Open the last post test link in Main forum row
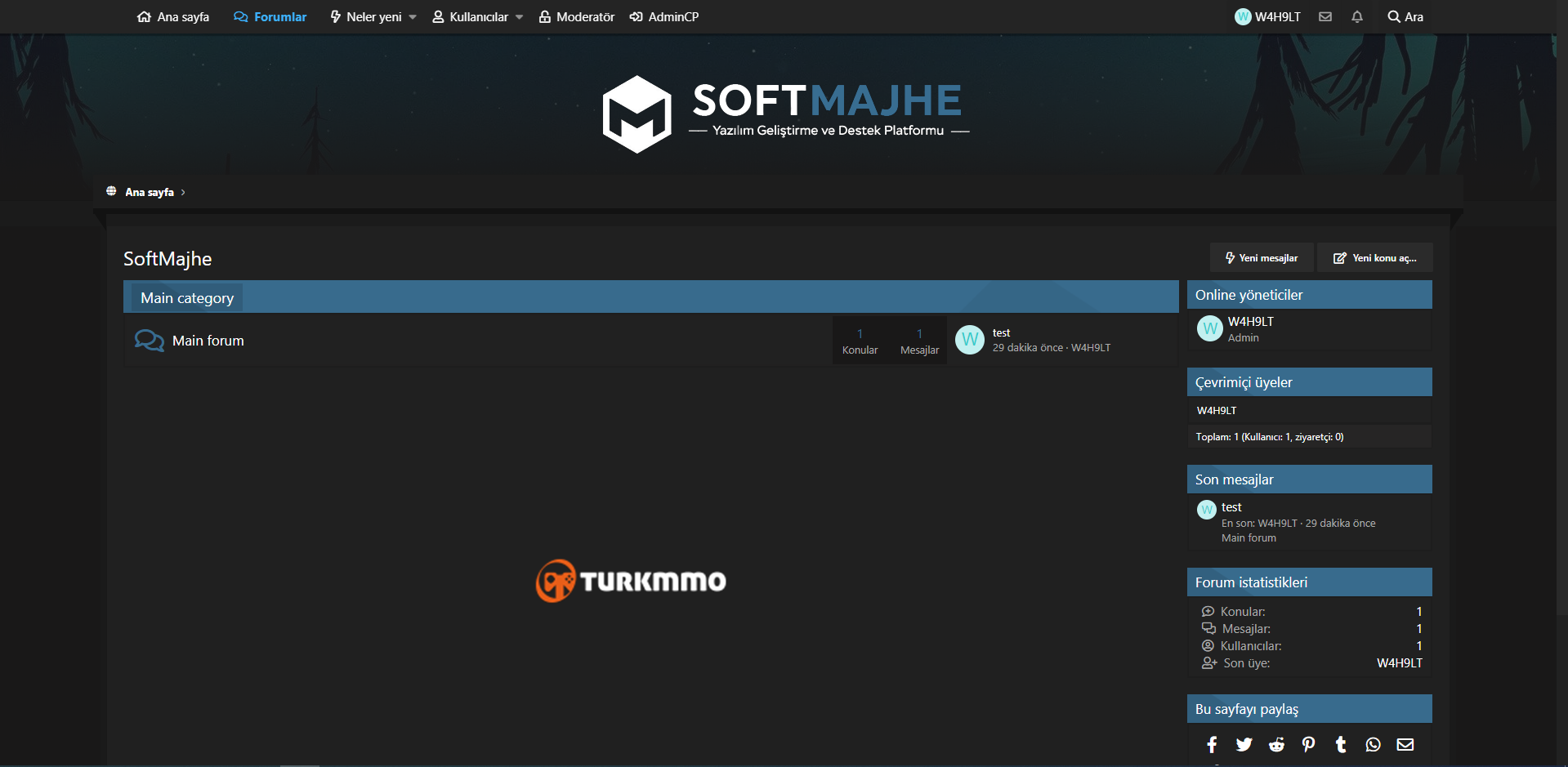The image size is (1568, 767). tap(1001, 332)
